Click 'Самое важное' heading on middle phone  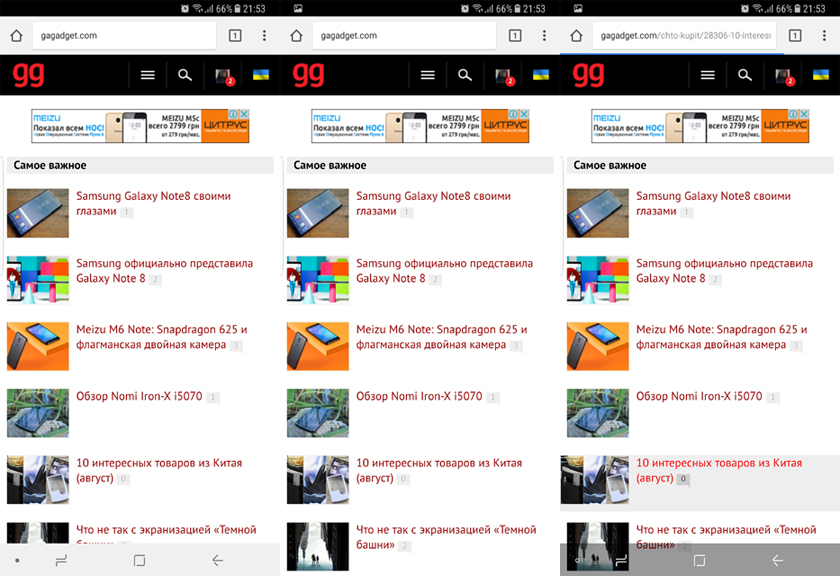tap(330, 166)
